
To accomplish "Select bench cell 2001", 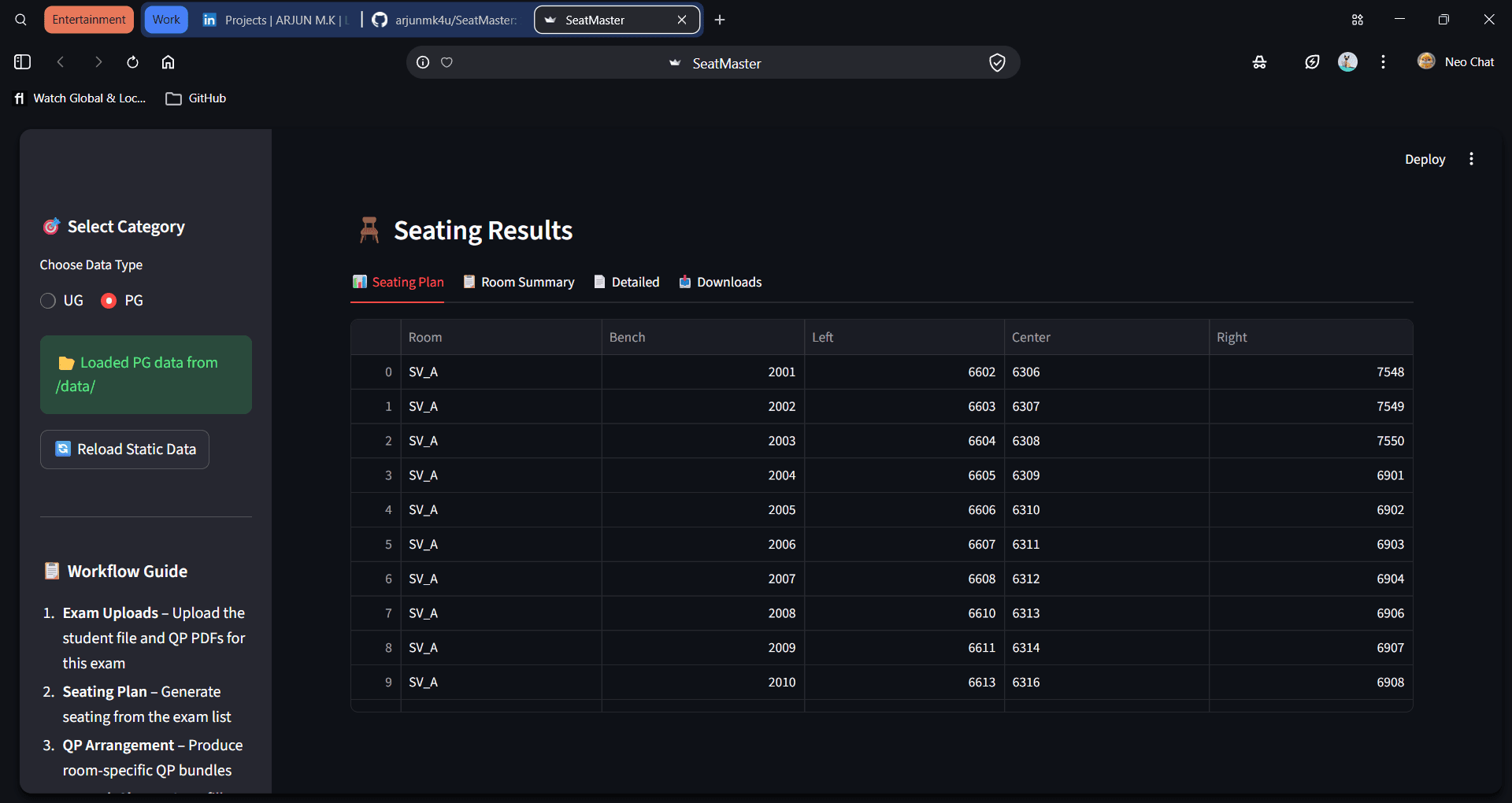I will pos(702,372).
